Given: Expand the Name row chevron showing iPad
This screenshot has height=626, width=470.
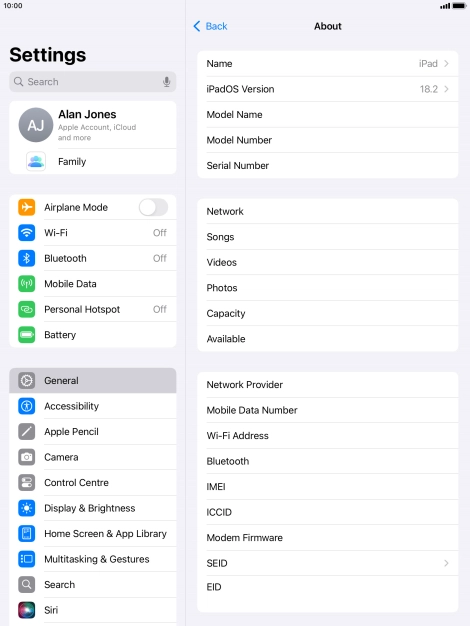Looking at the screenshot, I should click(446, 63).
